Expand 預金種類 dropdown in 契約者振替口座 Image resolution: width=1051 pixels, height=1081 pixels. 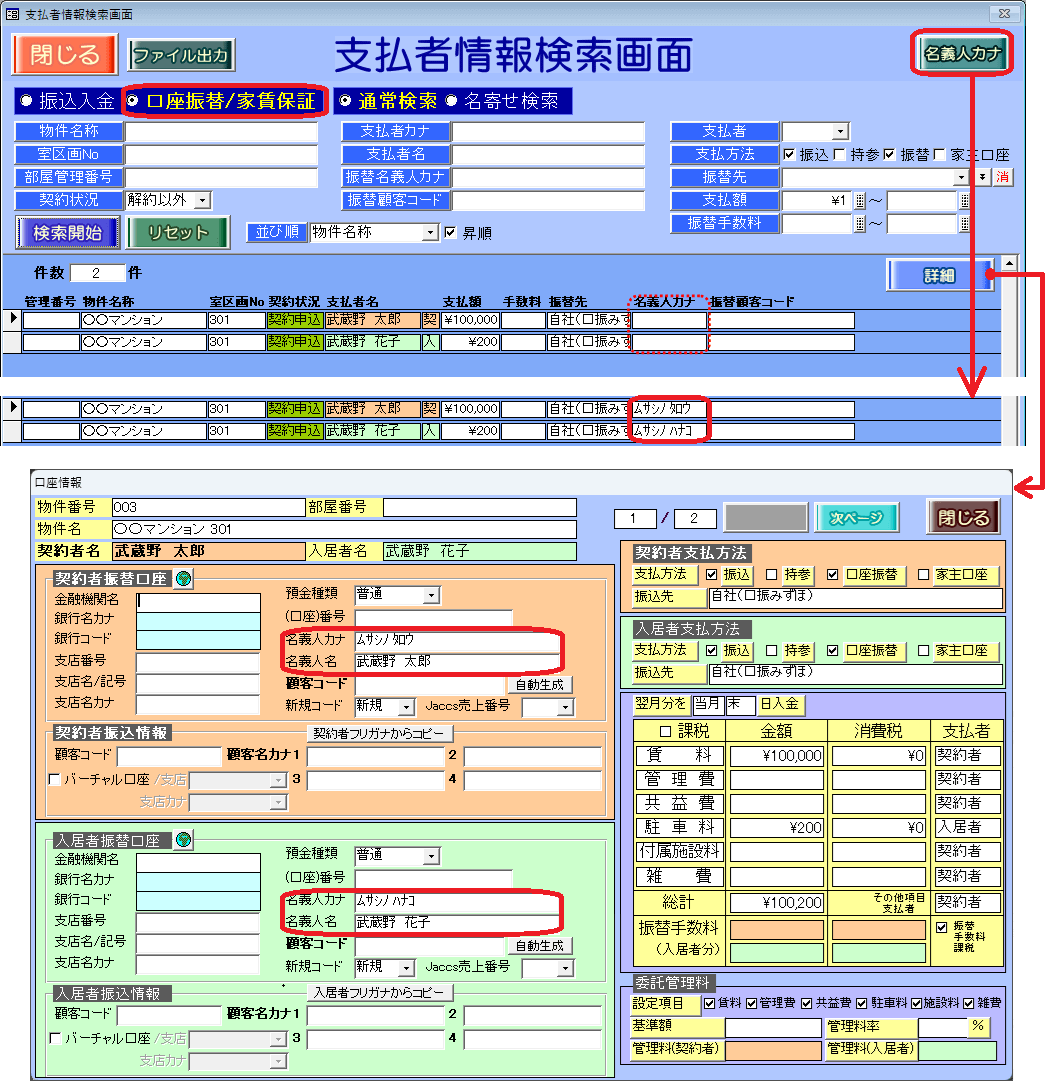click(431, 595)
